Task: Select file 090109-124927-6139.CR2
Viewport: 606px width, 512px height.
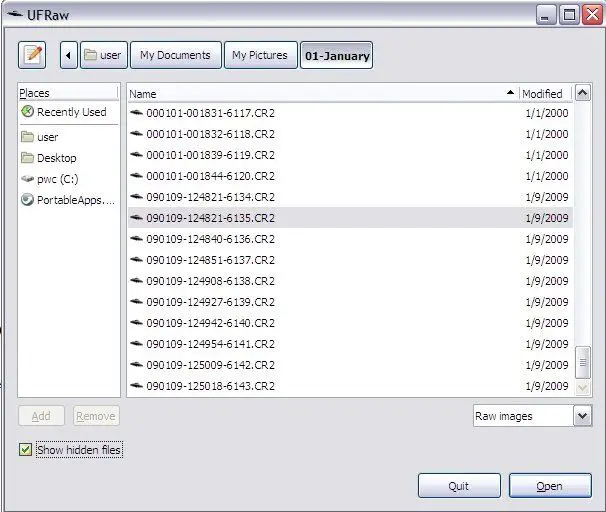Action: coord(350,302)
